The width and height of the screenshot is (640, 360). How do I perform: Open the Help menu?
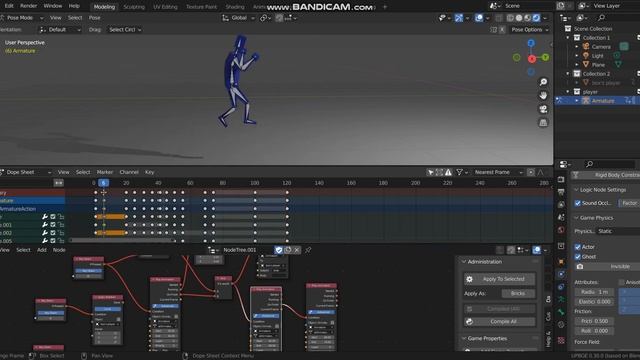74,6
